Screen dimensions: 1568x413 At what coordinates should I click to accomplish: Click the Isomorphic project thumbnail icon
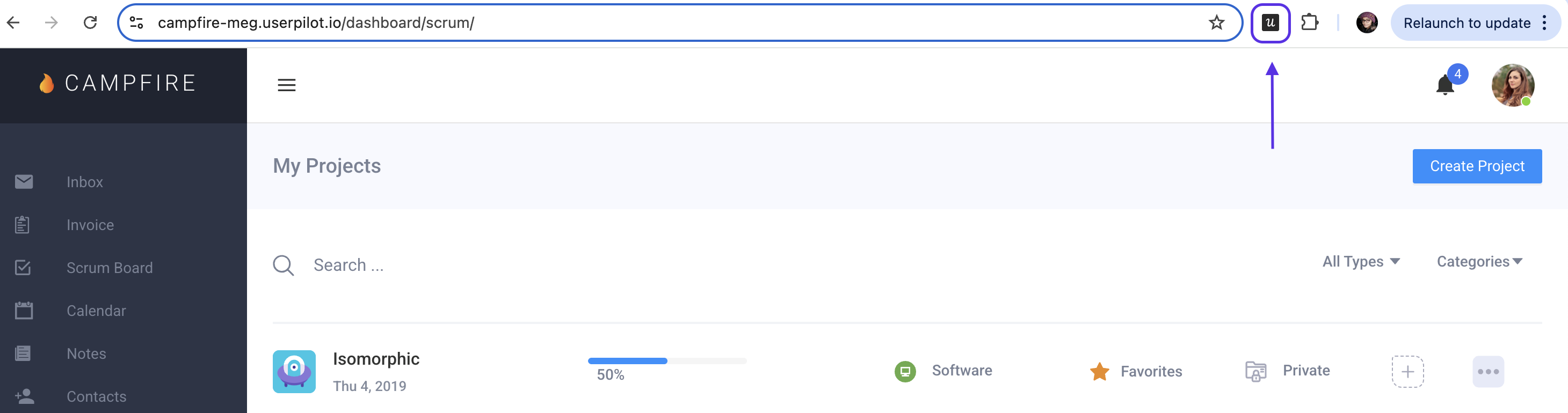(294, 371)
